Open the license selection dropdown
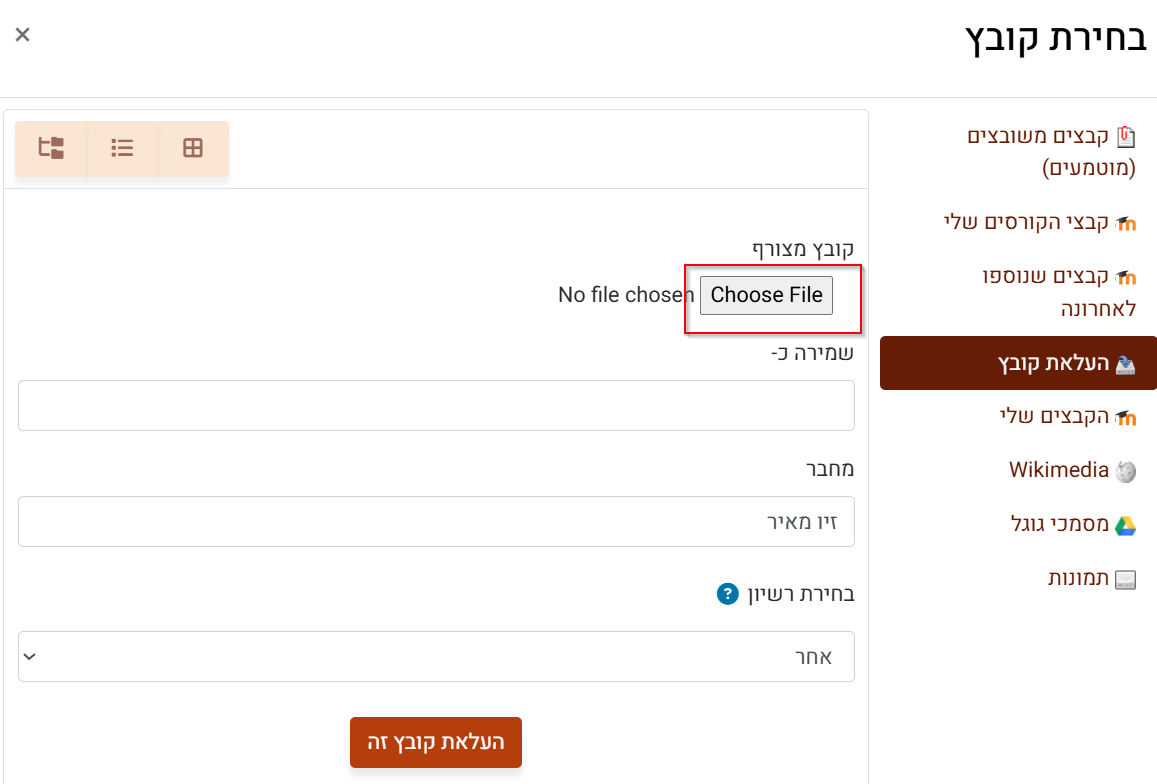 (436, 656)
